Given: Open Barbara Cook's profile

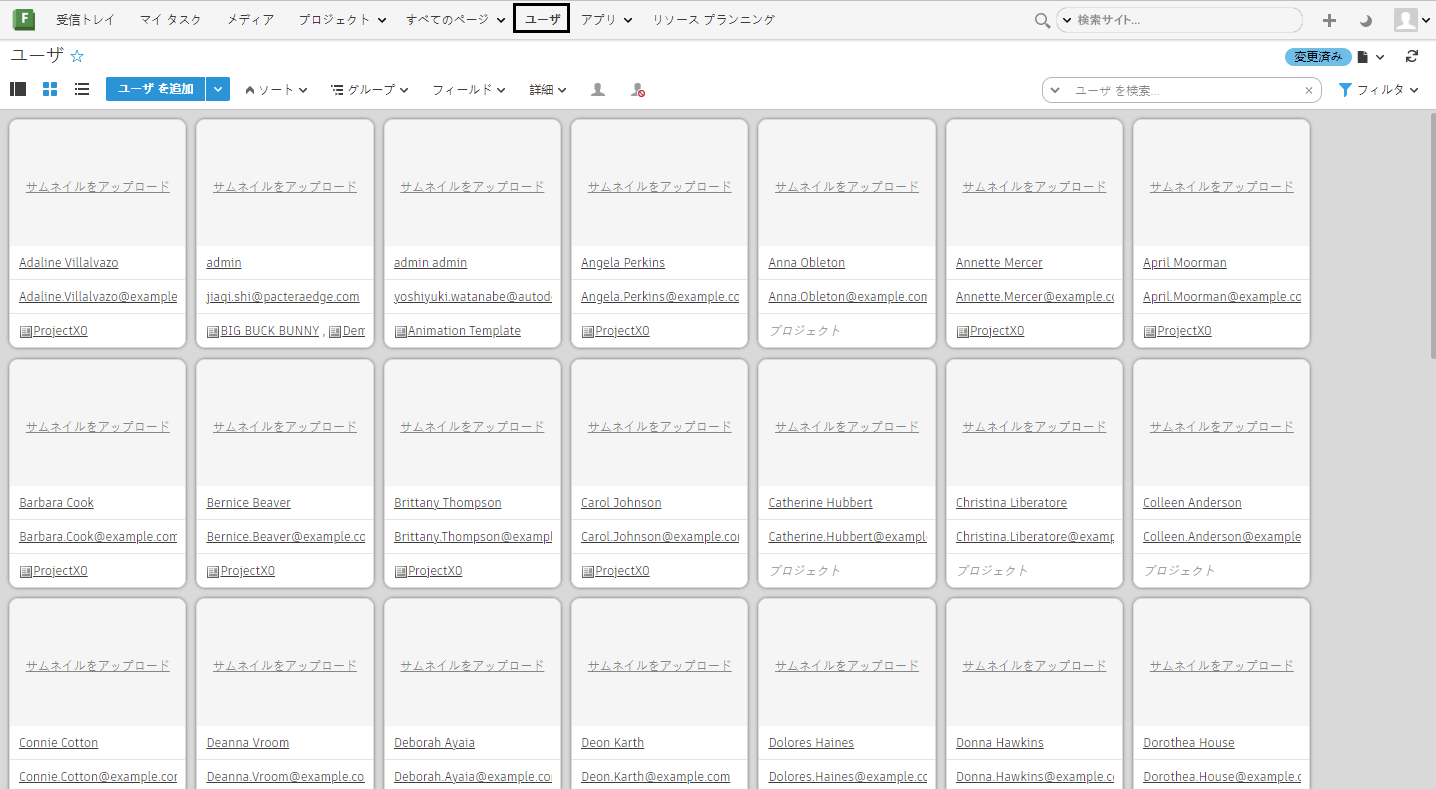Looking at the screenshot, I should [57, 503].
